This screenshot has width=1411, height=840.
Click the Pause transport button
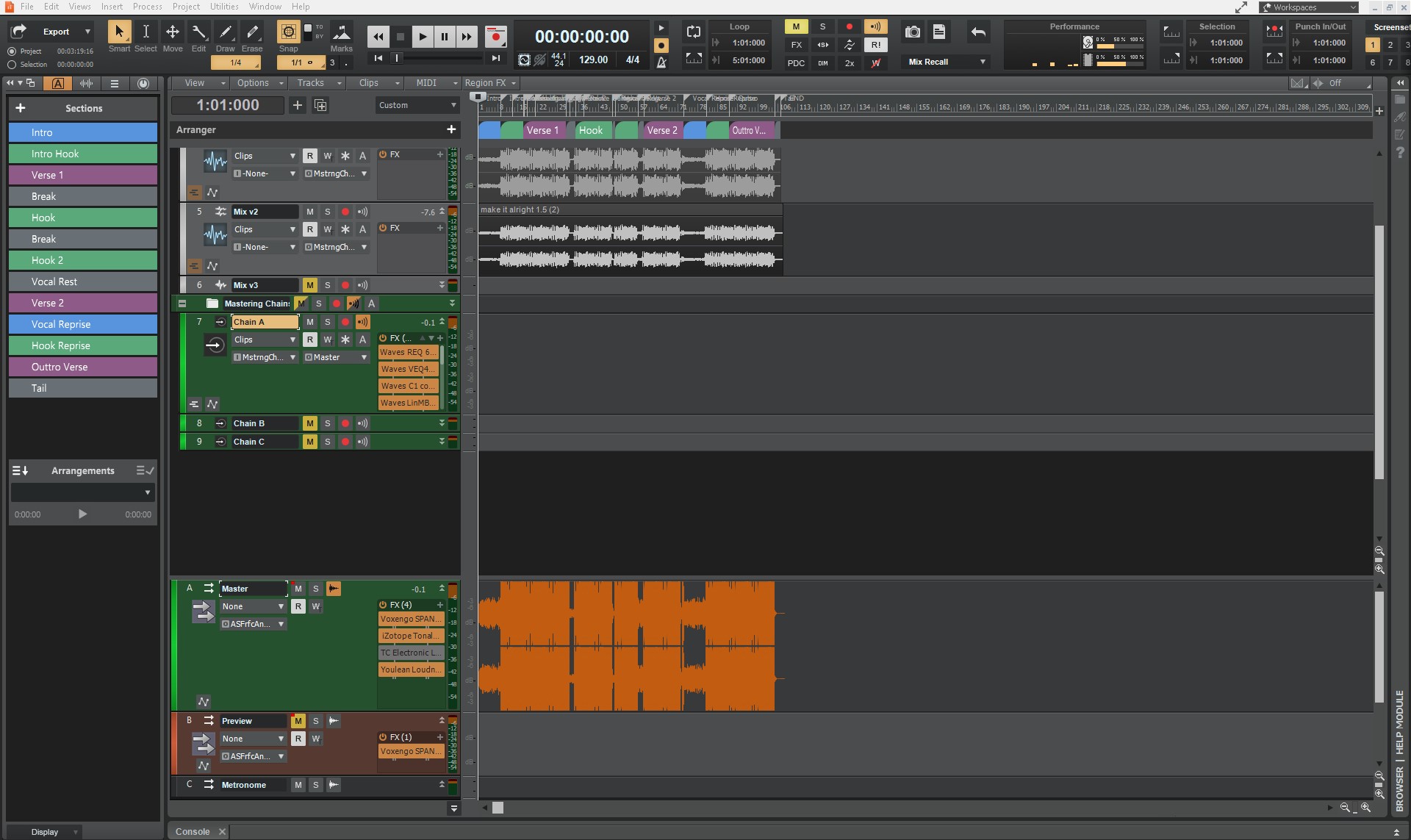pos(444,36)
